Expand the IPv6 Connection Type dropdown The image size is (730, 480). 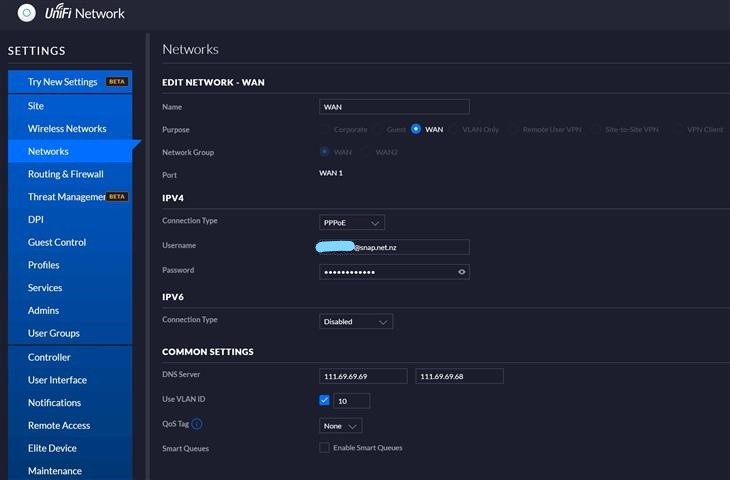coord(357,321)
